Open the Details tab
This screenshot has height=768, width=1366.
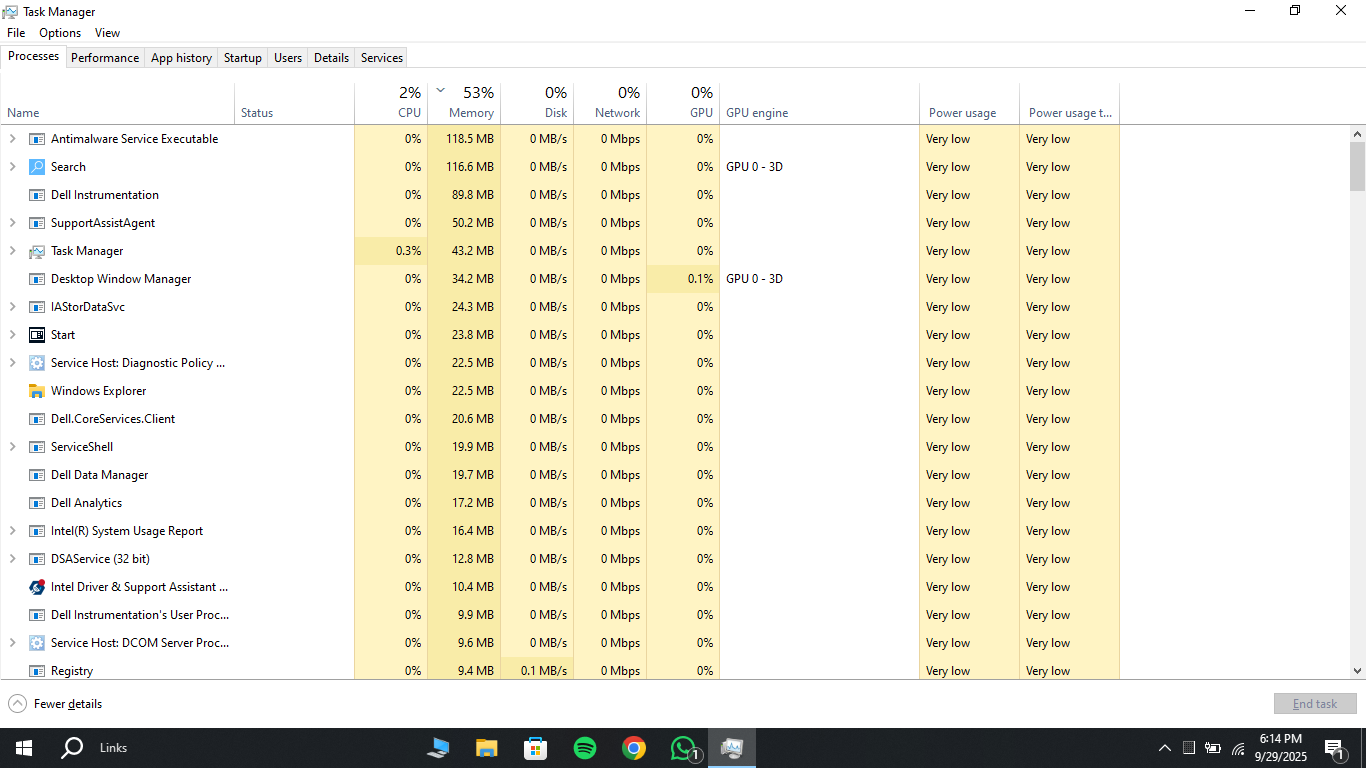(331, 58)
